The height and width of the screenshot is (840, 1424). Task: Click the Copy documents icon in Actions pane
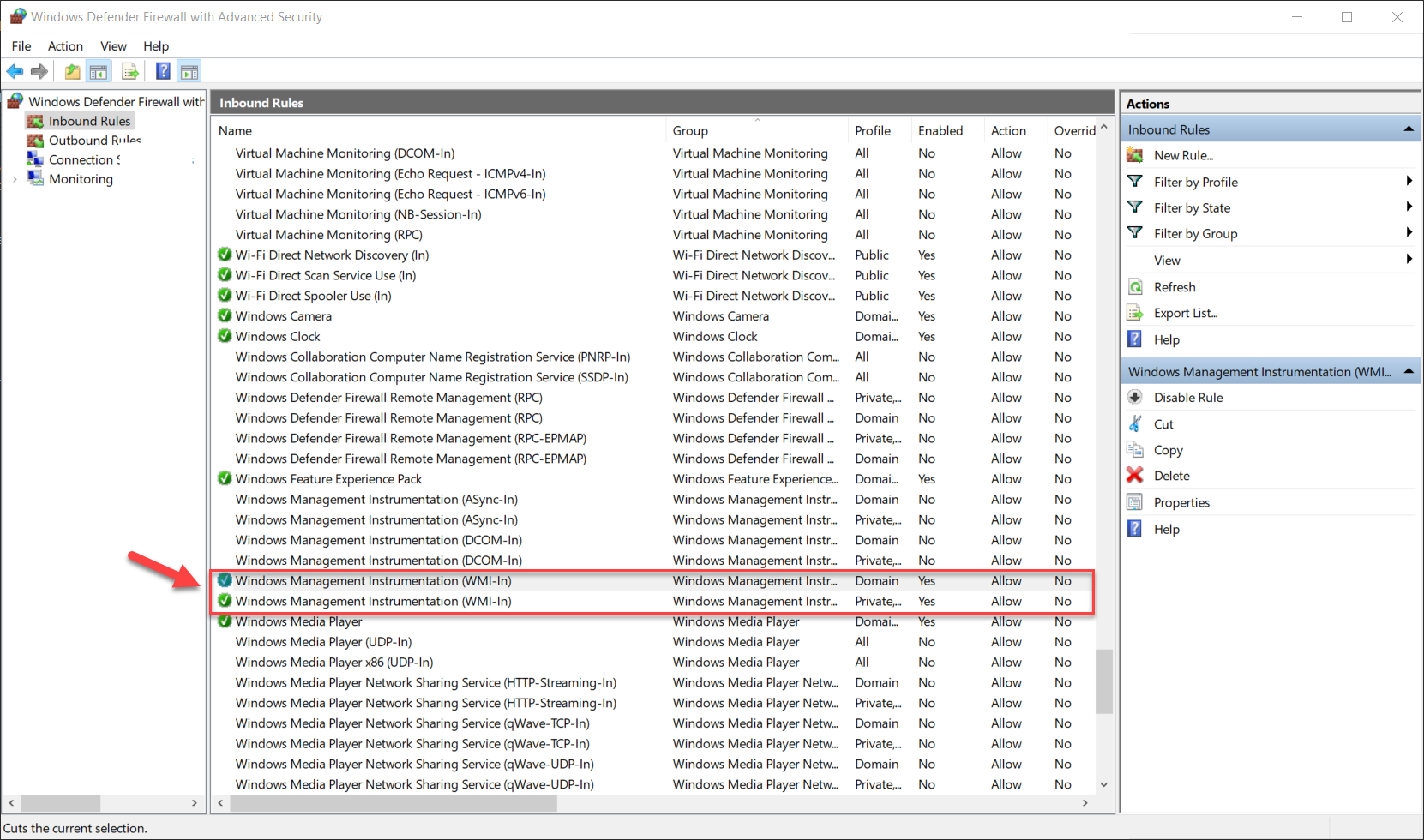1135,449
